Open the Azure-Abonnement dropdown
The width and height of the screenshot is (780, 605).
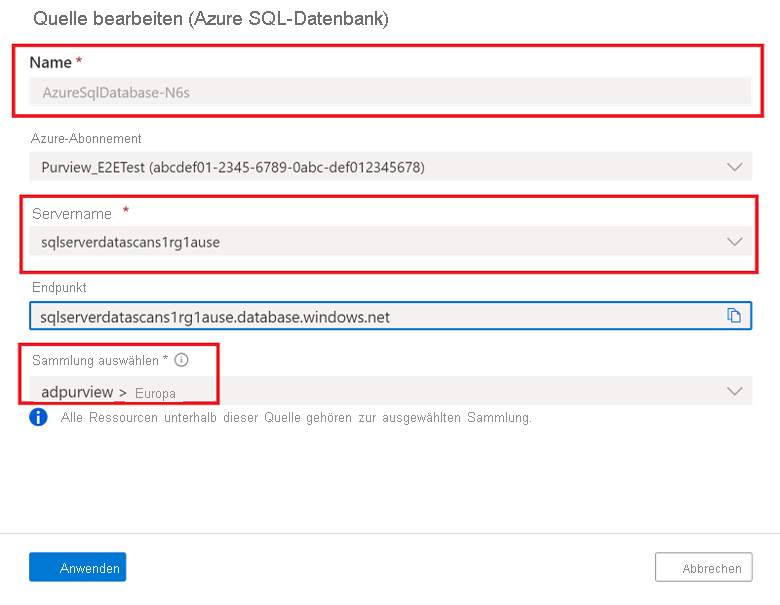point(390,167)
